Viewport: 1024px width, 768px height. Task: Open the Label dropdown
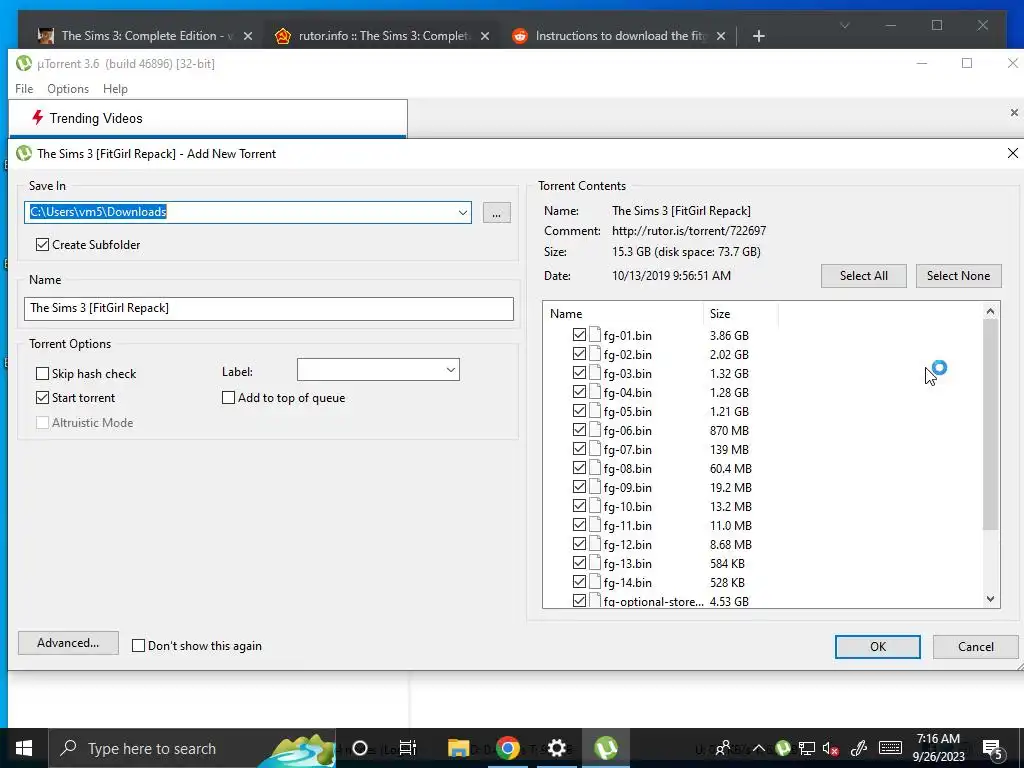(x=451, y=370)
